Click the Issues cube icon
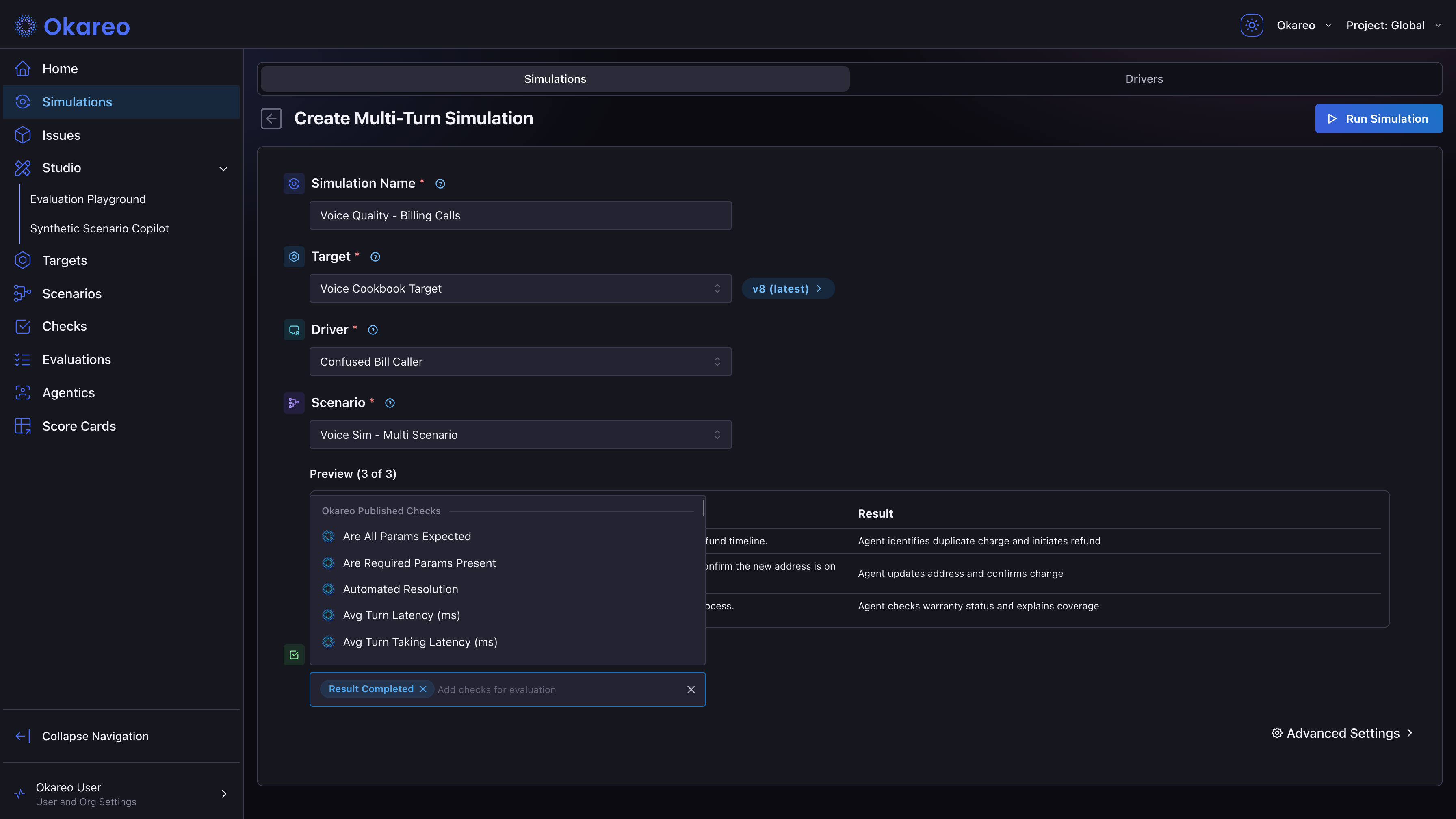 click(x=23, y=135)
